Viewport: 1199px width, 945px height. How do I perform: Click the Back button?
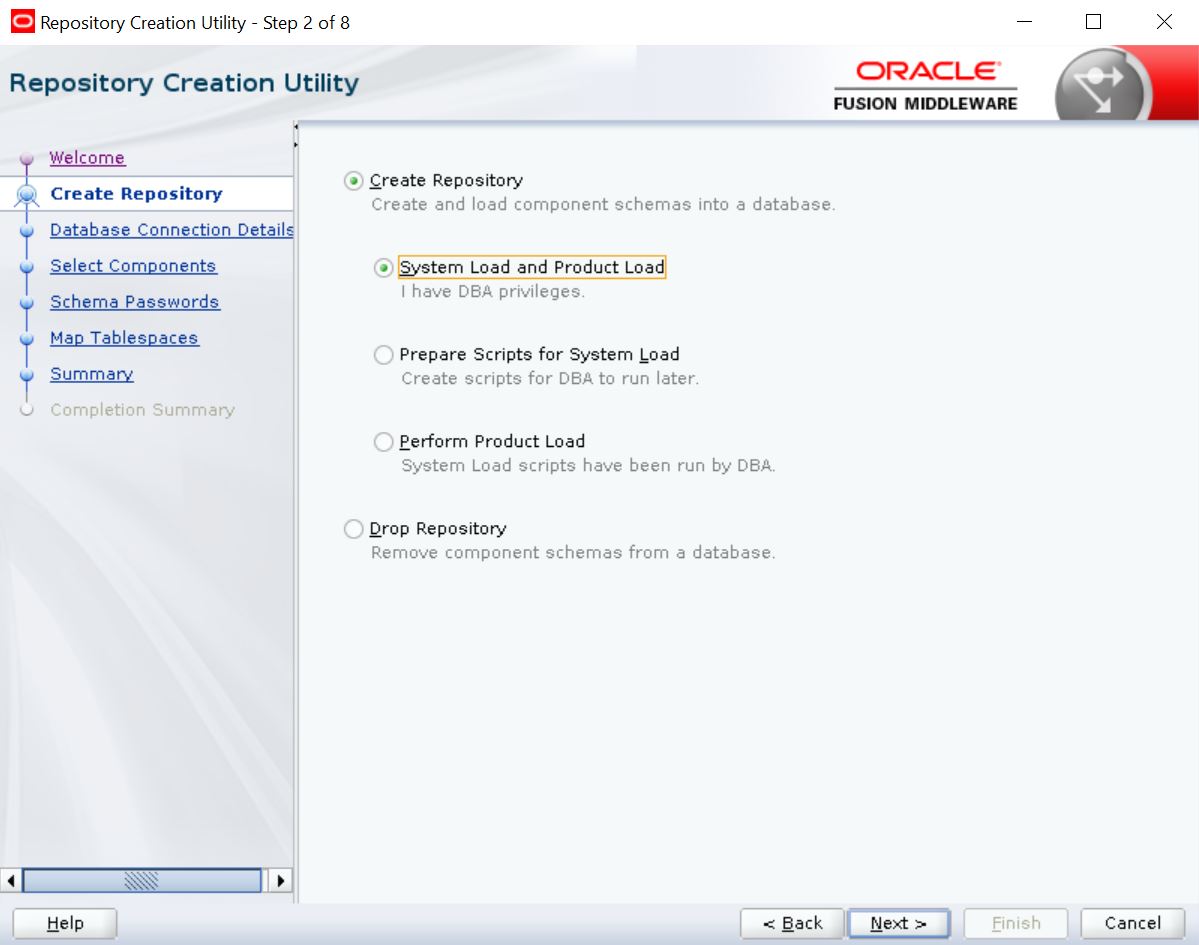pyautogui.click(x=791, y=923)
